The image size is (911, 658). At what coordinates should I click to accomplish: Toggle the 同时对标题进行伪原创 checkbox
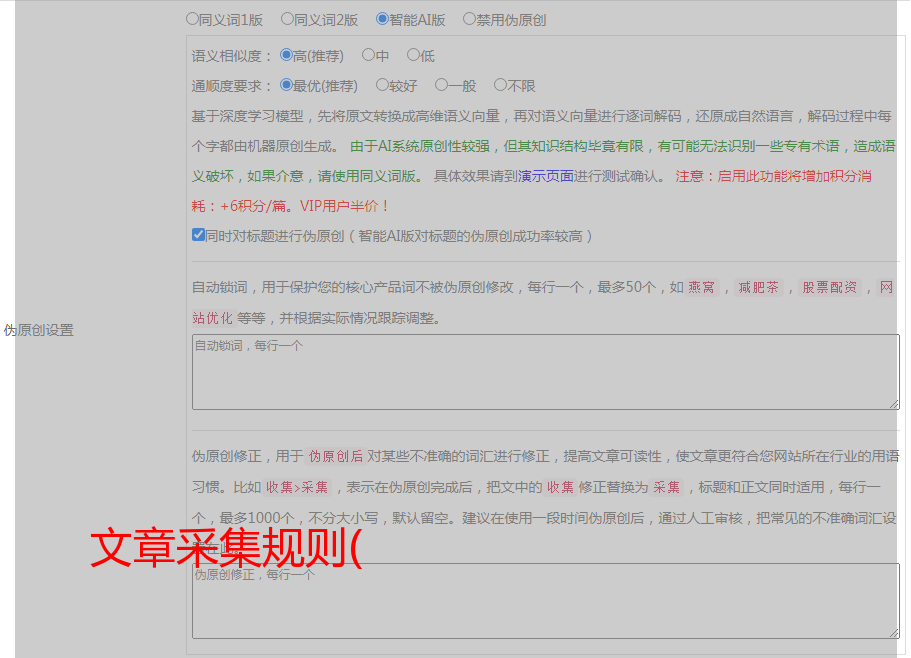coord(198,235)
